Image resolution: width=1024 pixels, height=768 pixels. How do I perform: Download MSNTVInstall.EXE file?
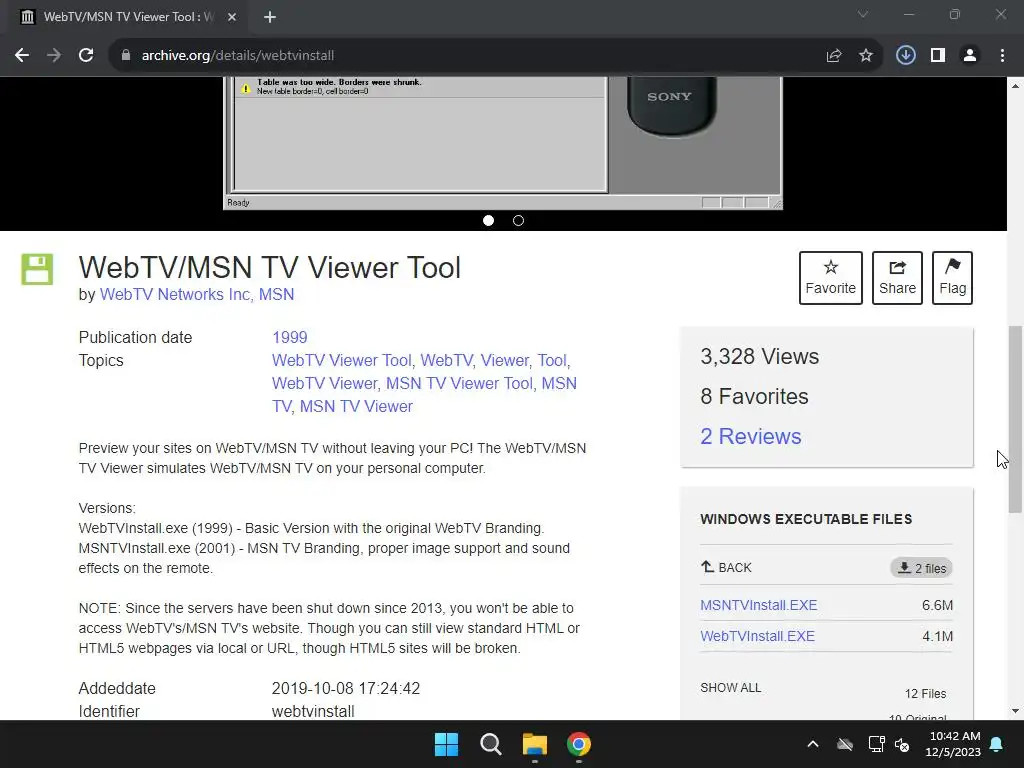coord(759,605)
